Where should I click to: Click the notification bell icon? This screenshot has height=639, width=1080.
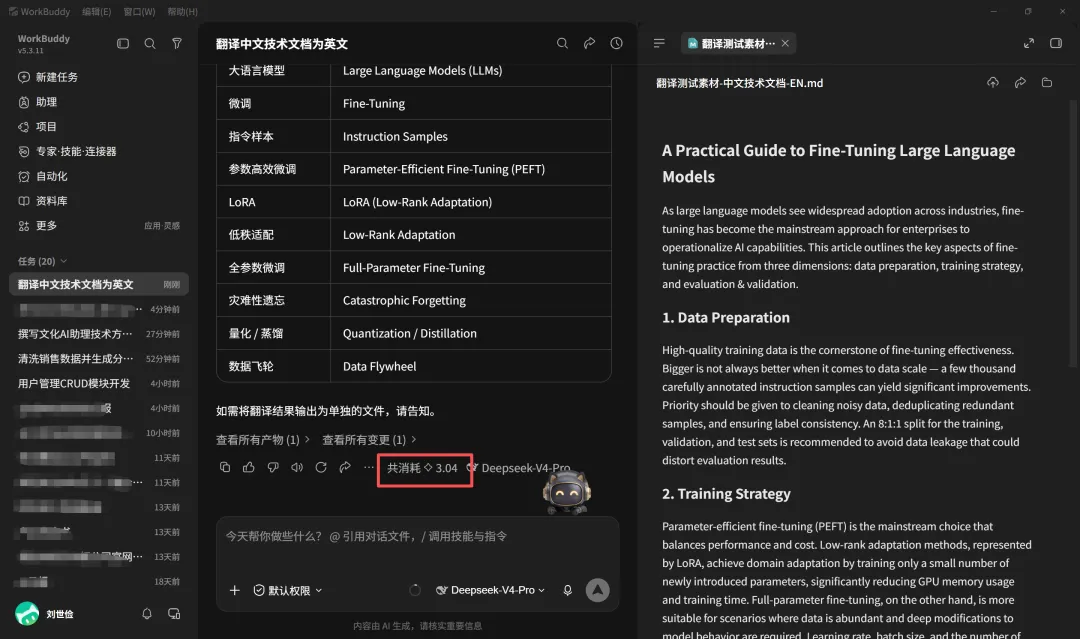[147, 614]
